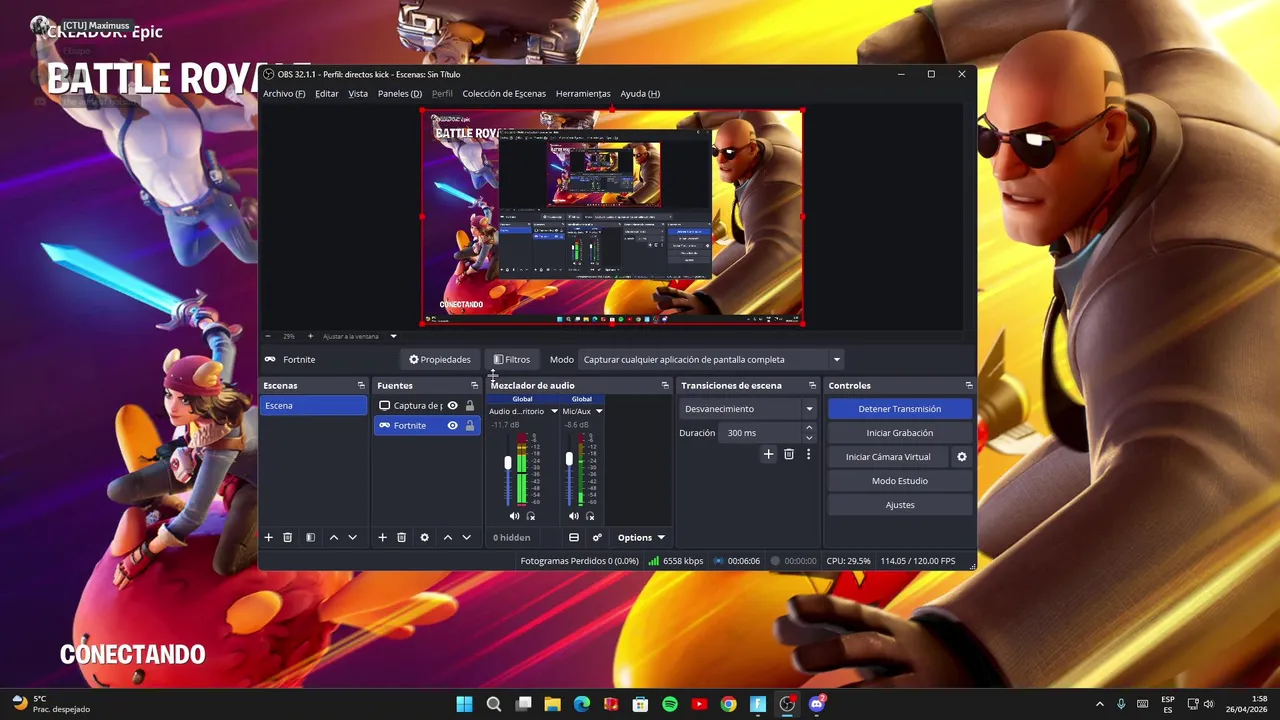Viewport: 1280px width, 720px height.
Task: Open Ajustes settings button
Action: tap(899, 505)
